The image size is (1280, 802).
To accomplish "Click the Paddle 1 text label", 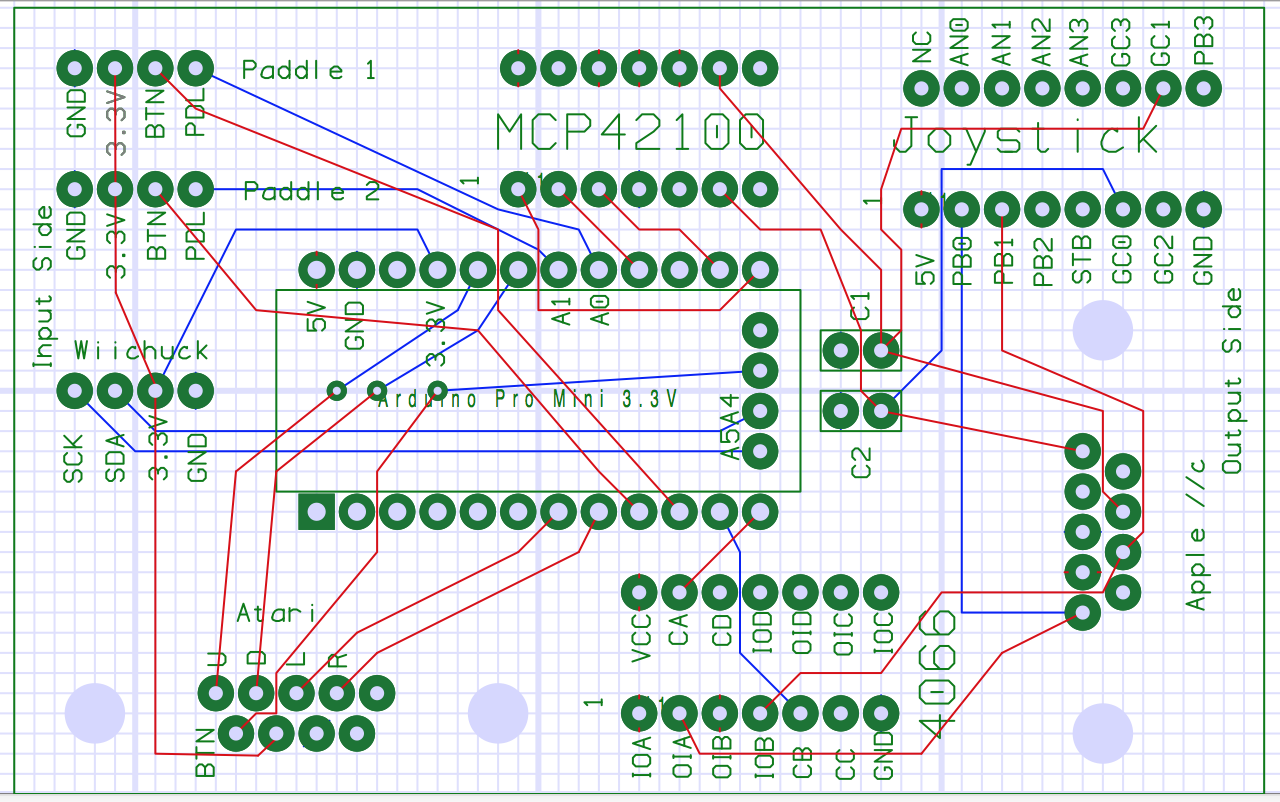I will [310, 70].
